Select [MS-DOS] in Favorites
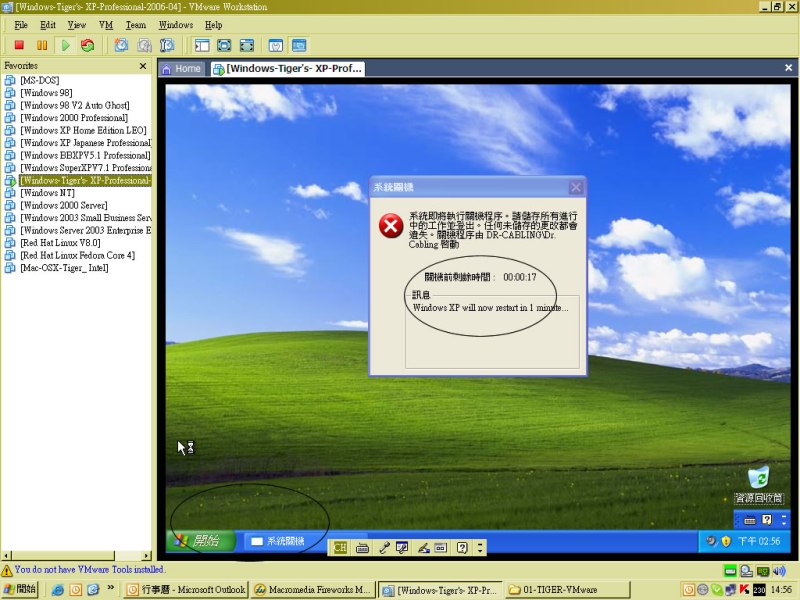 click(39, 80)
